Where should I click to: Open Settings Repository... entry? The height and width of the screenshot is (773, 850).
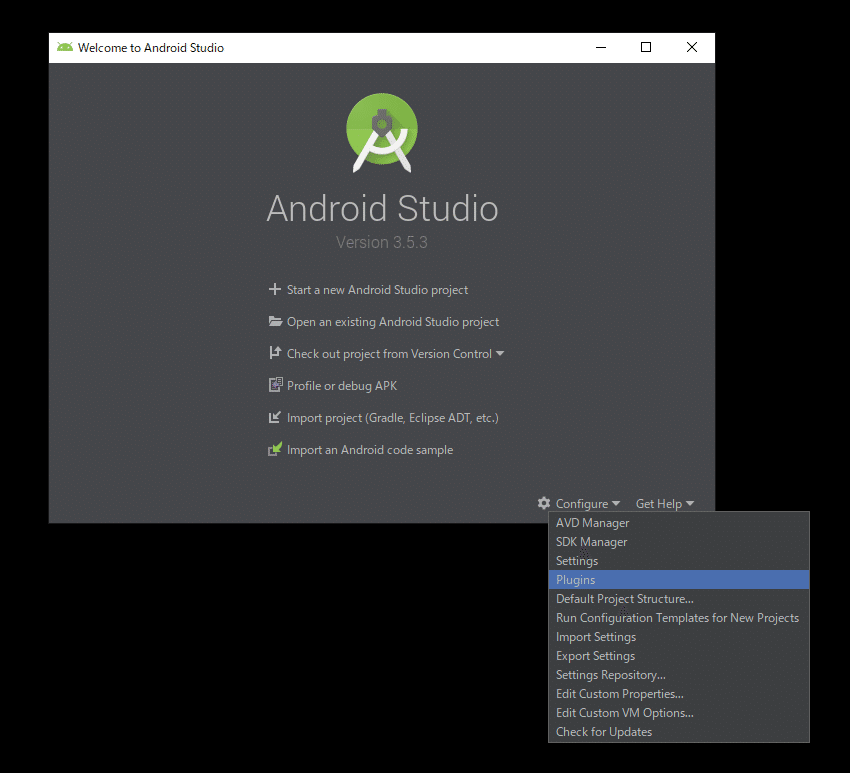click(679, 674)
